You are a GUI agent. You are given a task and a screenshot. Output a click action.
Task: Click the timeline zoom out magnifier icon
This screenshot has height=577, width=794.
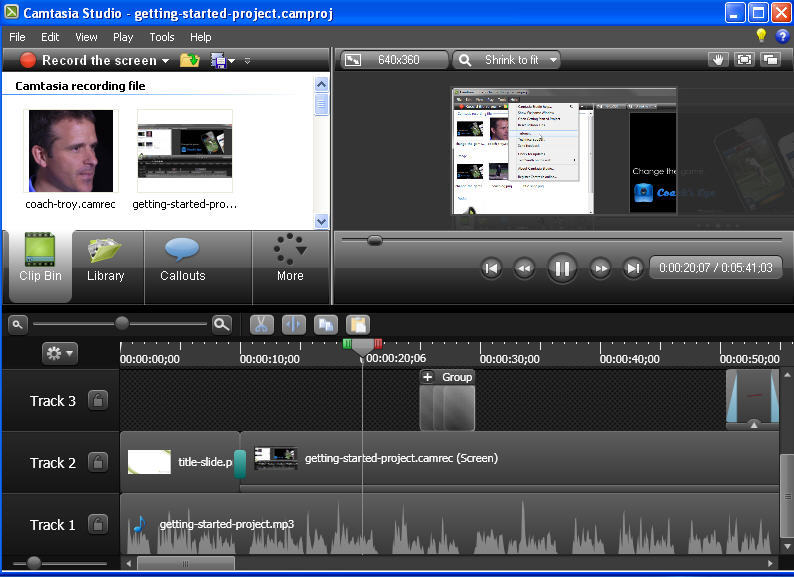pos(18,324)
